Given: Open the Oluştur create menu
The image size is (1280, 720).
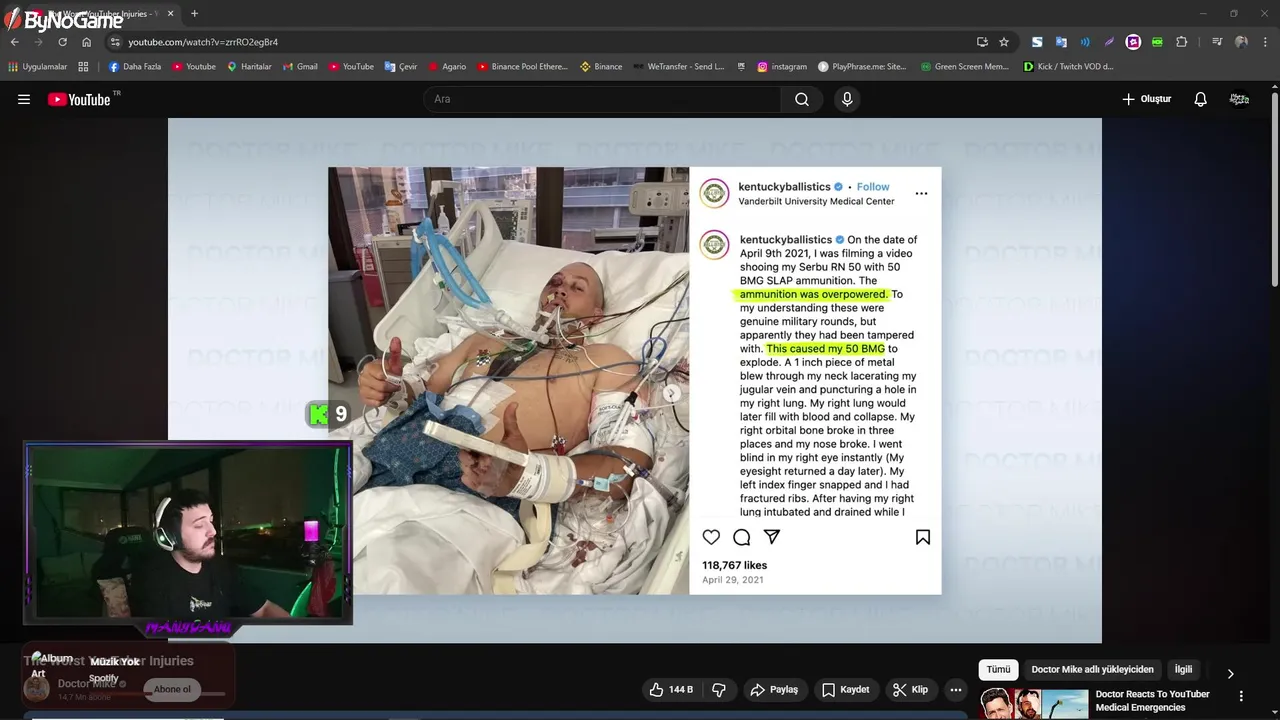Looking at the screenshot, I should tap(1146, 99).
